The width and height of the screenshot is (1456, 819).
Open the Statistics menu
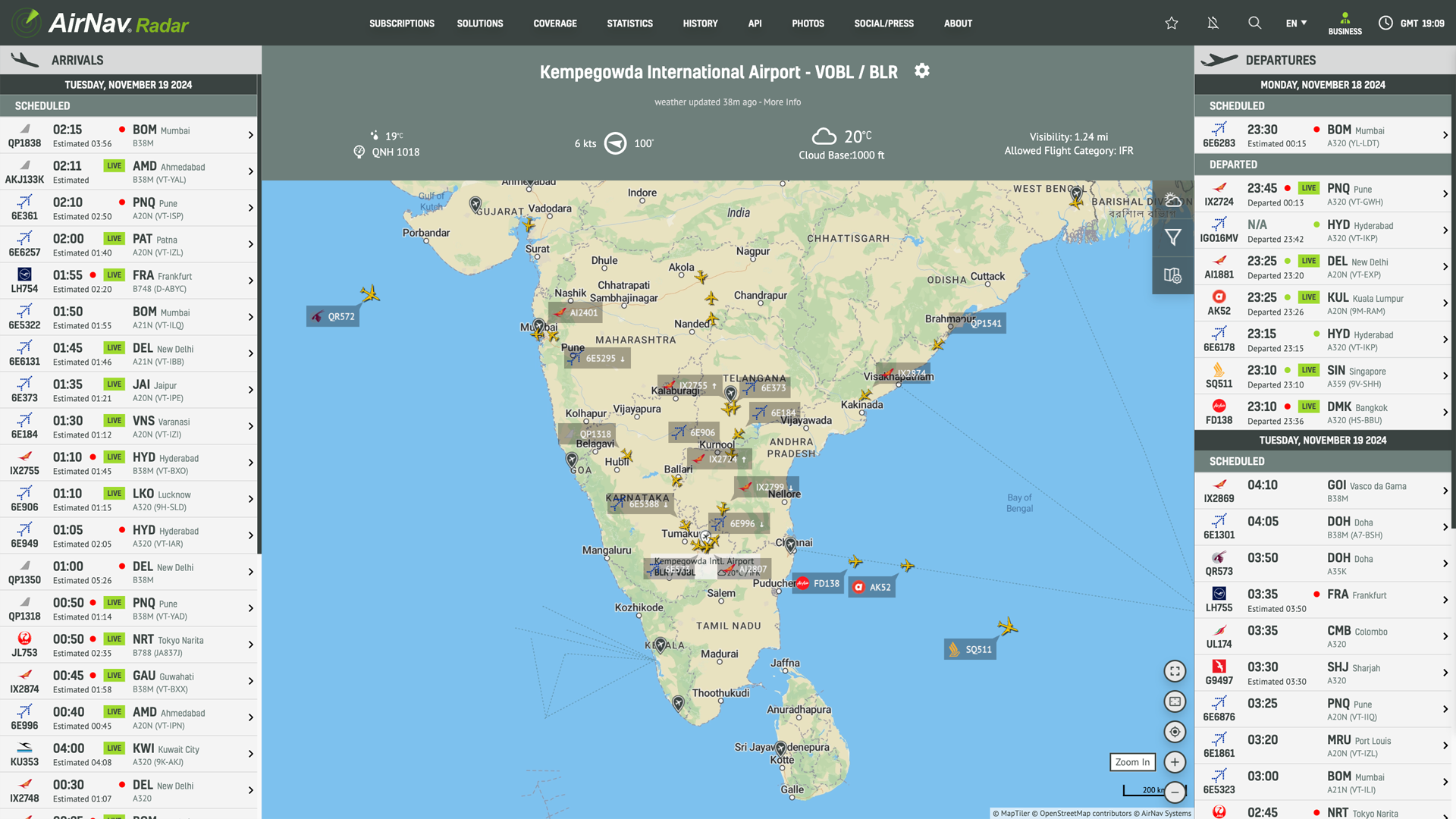tap(629, 24)
